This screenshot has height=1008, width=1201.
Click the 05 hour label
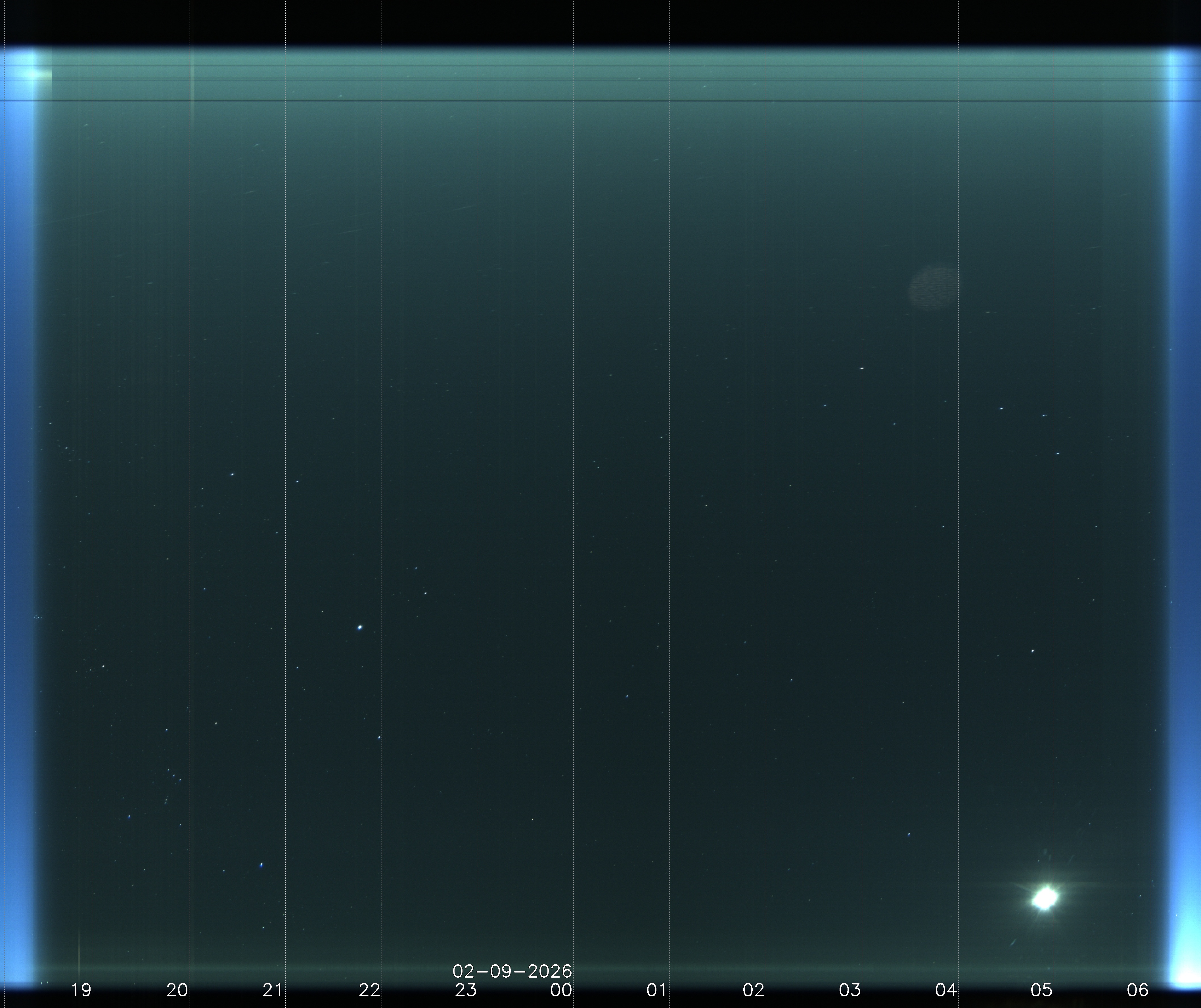coord(1041,990)
